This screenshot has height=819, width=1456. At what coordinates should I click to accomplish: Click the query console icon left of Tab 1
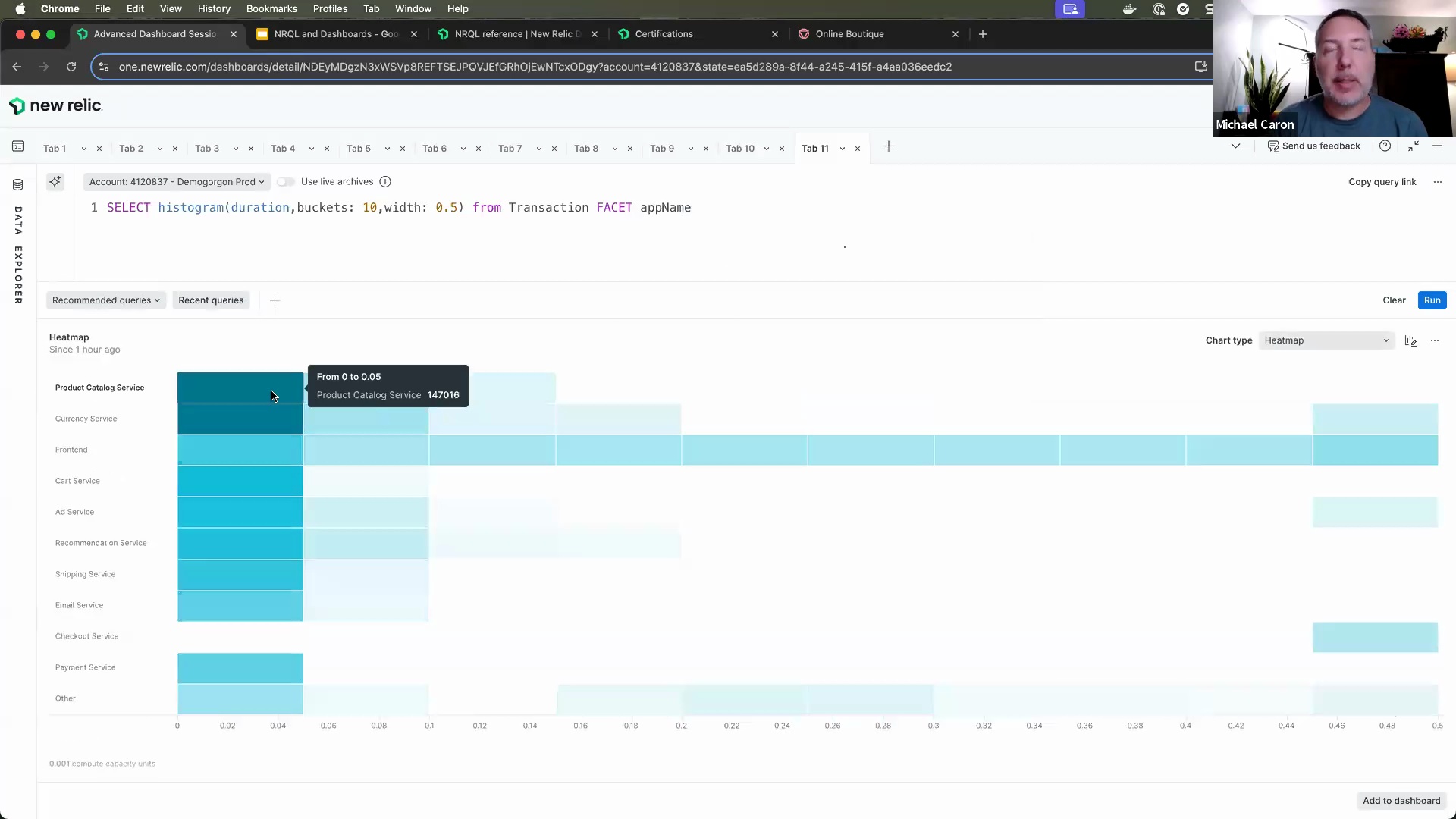tap(18, 147)
